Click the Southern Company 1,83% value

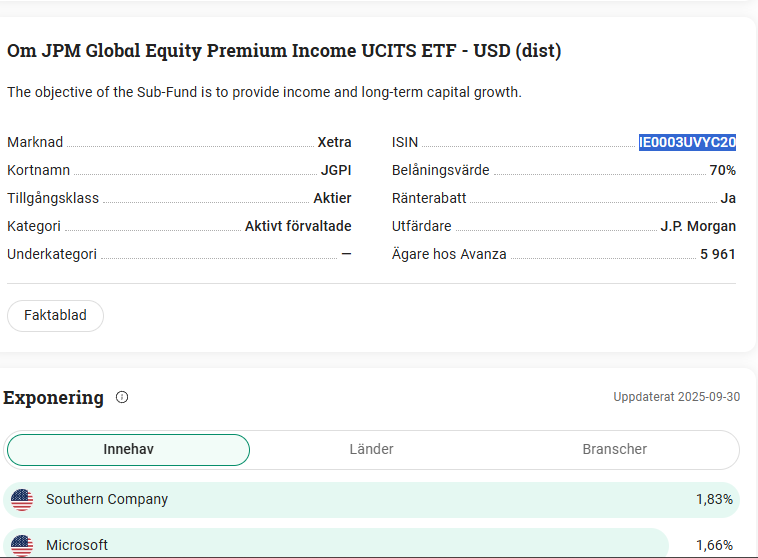point(714,499)
